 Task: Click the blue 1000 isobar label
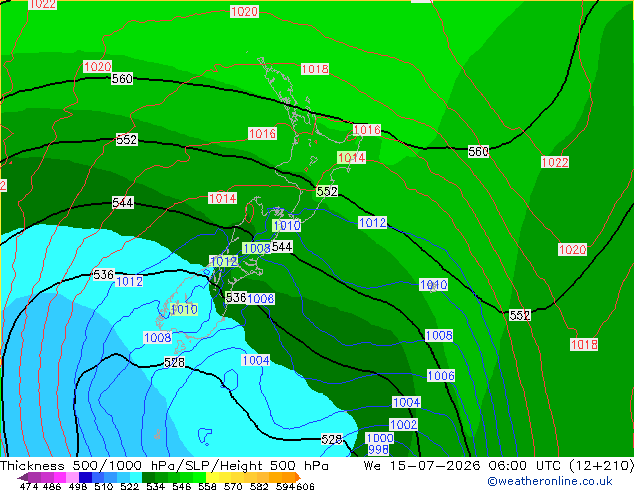pos(380,438)
